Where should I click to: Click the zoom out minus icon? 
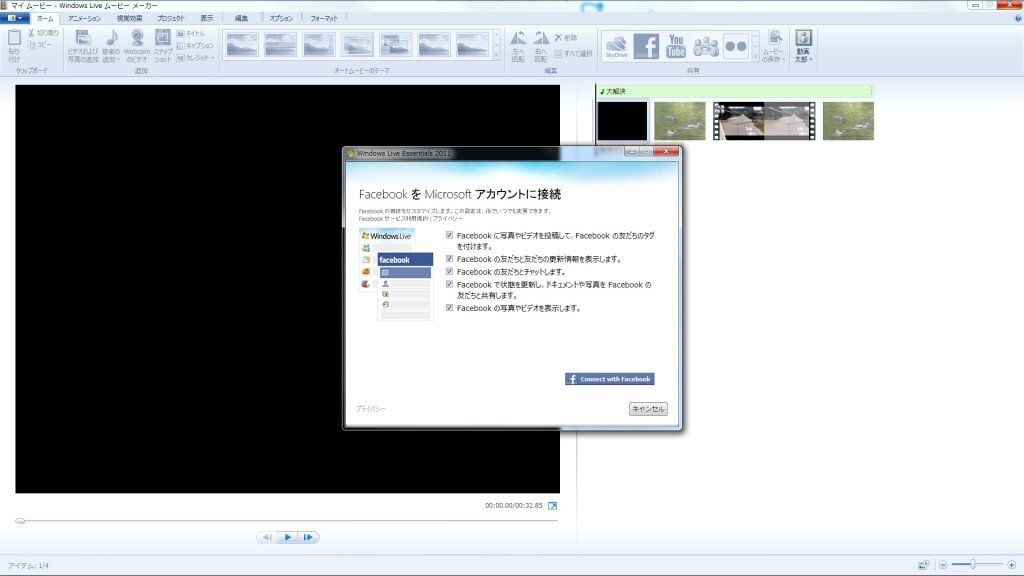click(x=942, y=565)
